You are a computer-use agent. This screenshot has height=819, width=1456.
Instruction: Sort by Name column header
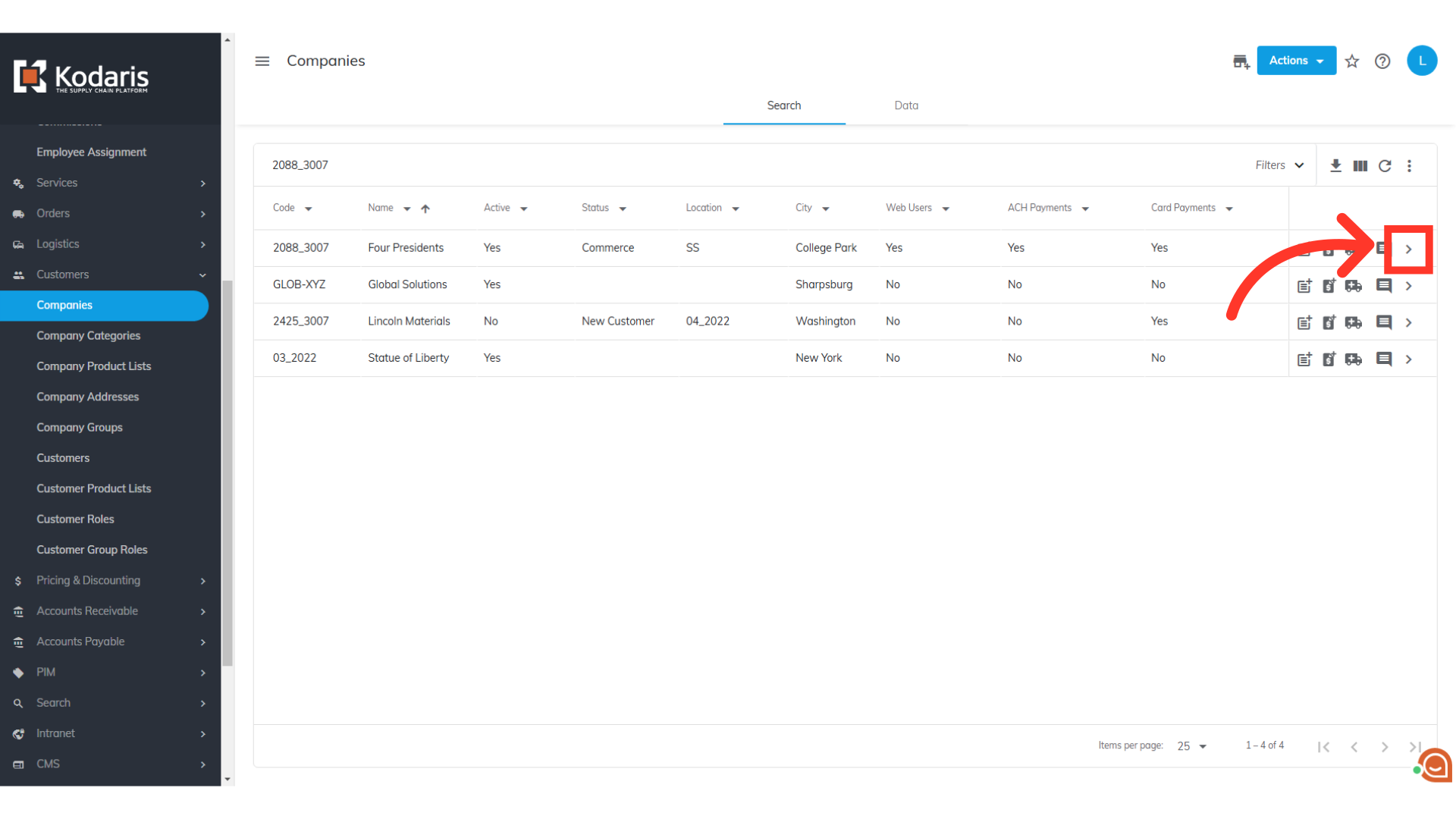(x=381, y=208)
